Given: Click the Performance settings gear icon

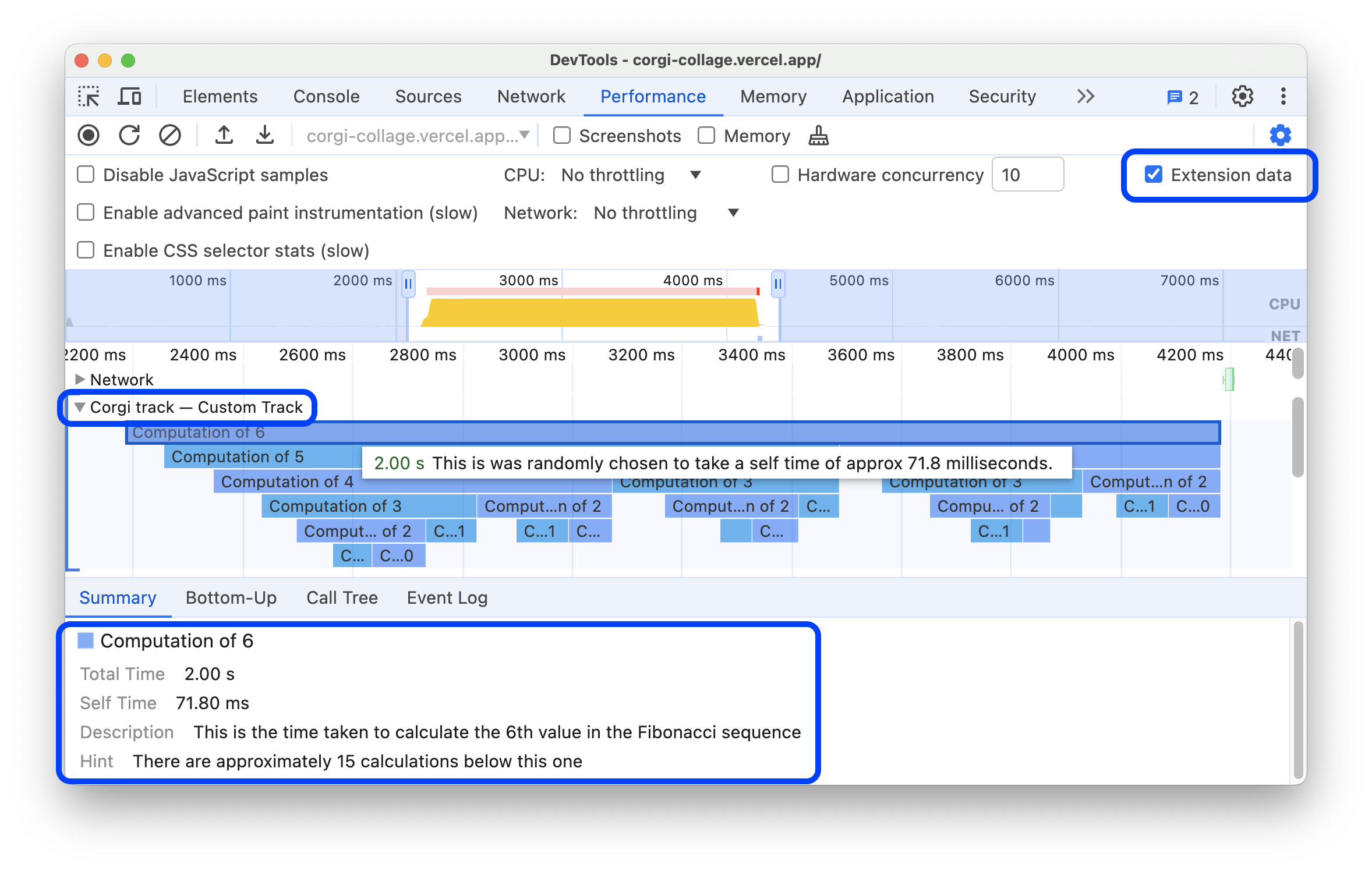Looking at the screenshot, I should [1281, 135].
